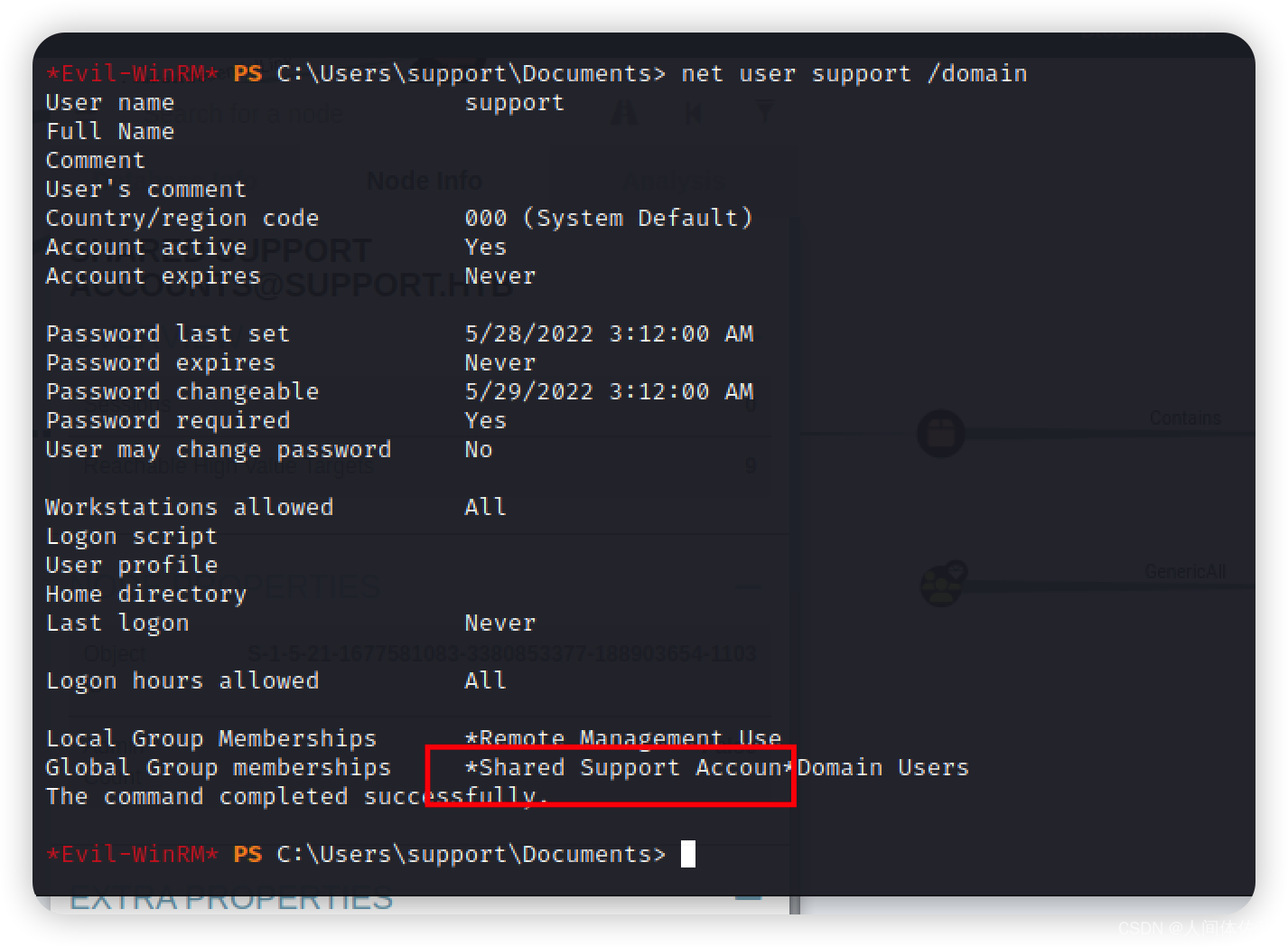Viewport: 1288px width, 947px height.
Task: Click the 'GenericAll' edge label
Action: 1185,572
